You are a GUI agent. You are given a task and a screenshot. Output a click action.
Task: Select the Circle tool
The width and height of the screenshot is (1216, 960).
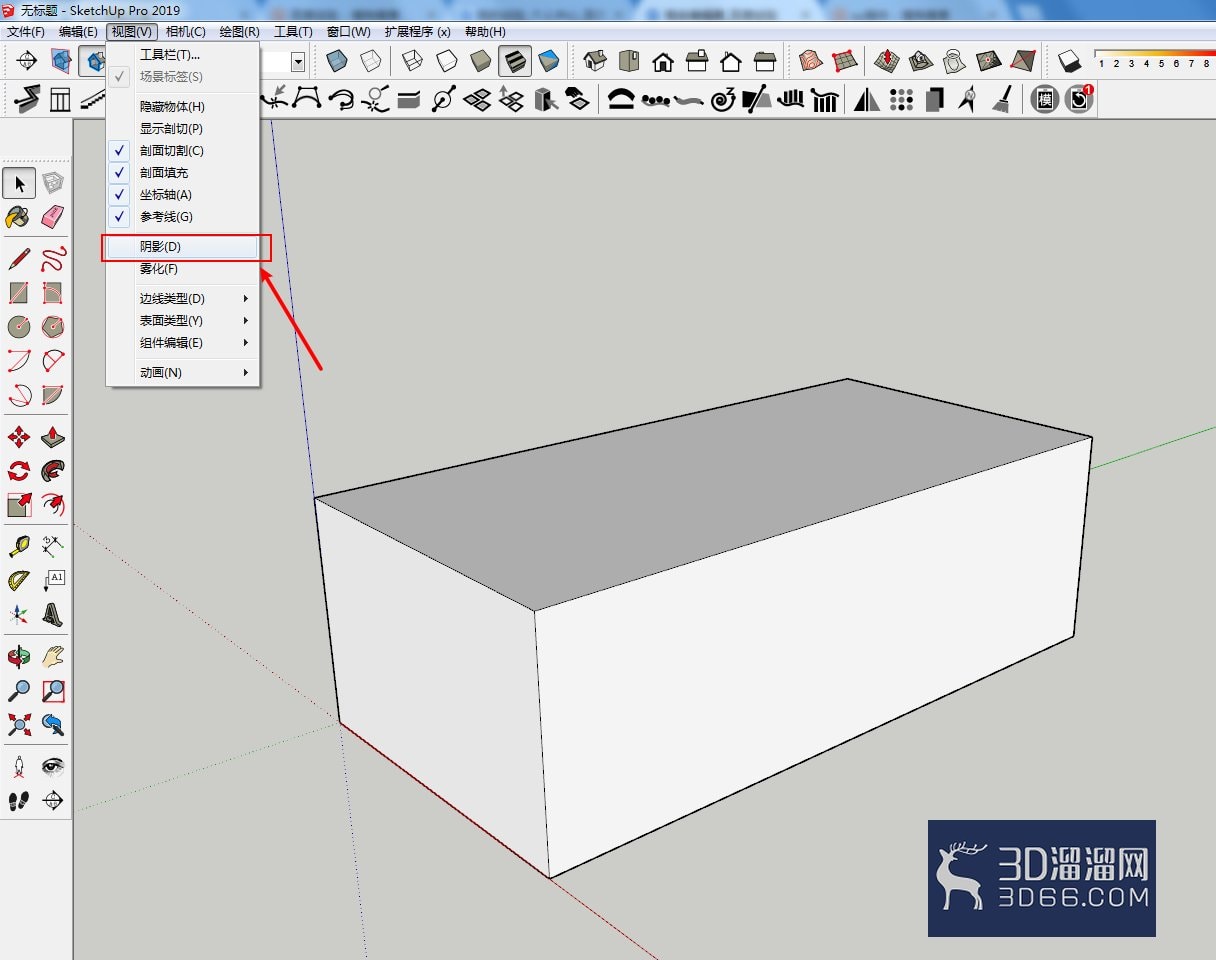click(19, 327)
